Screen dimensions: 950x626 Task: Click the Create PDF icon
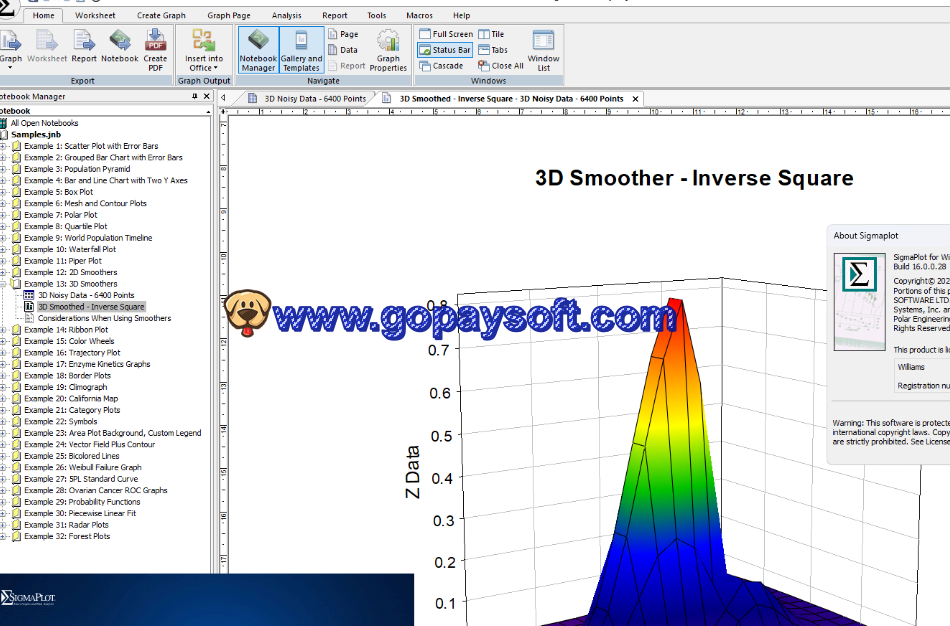click(x=155, y=41)
